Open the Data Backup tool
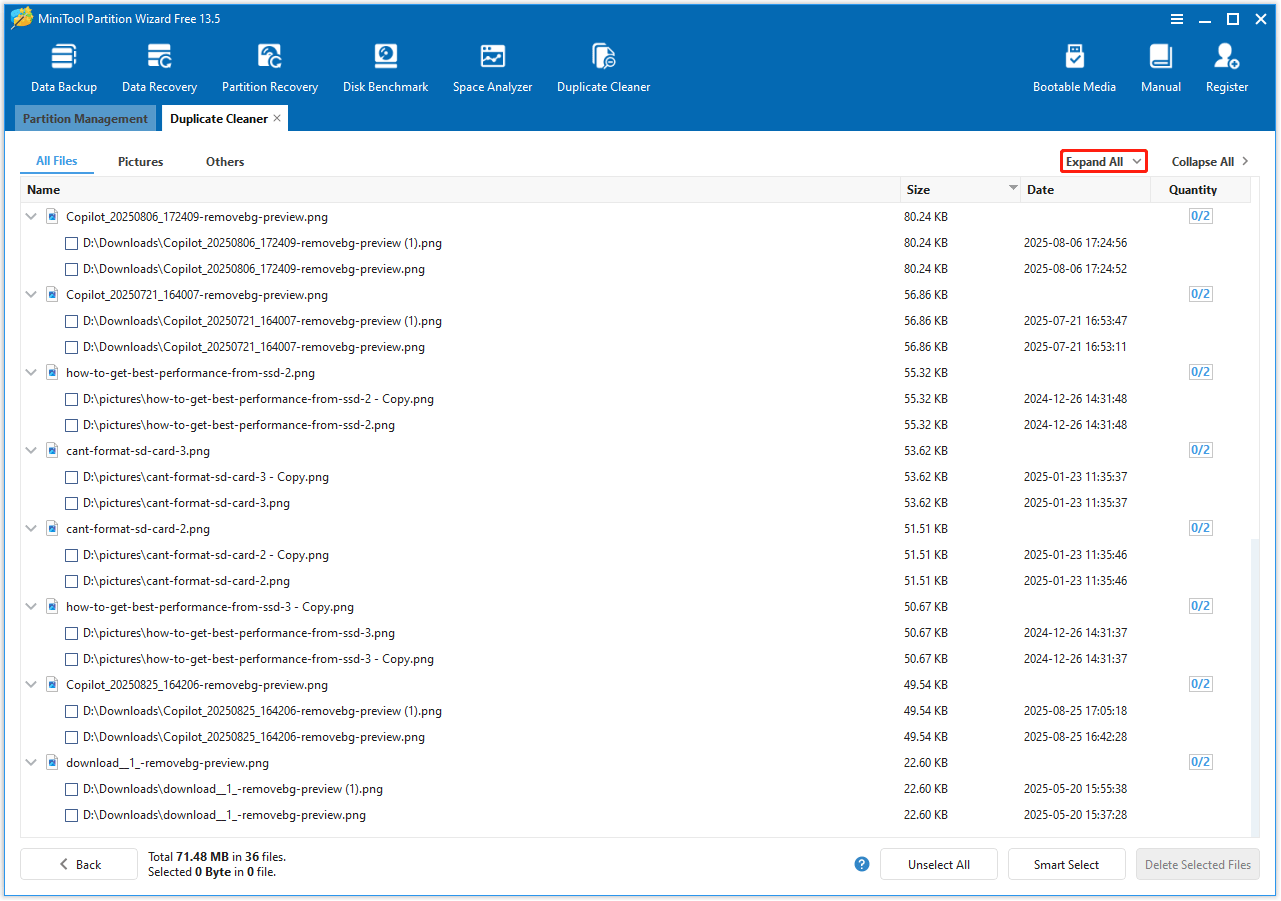Image resolution: width=1281 pixels, height=901 pixels. [63, 68]
